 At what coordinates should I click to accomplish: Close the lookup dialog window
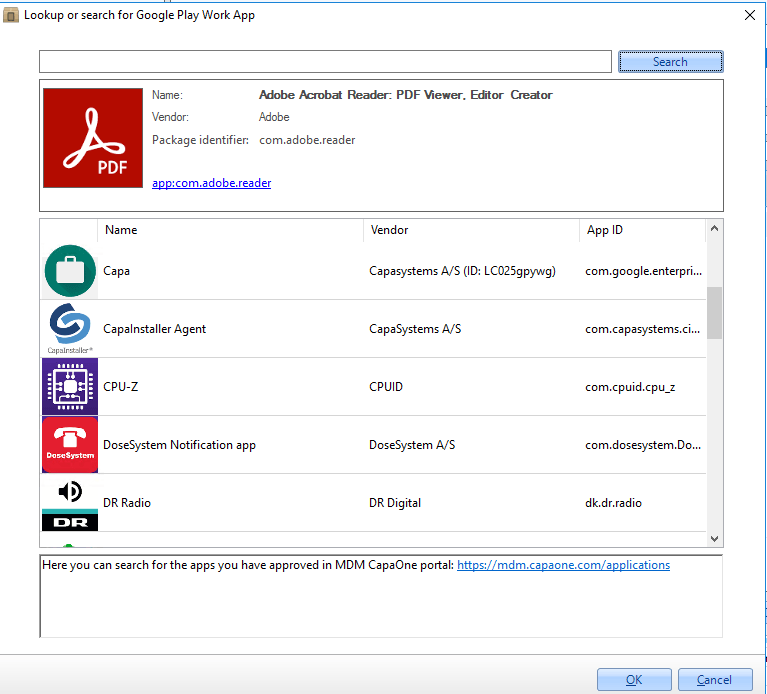point(749,15)
